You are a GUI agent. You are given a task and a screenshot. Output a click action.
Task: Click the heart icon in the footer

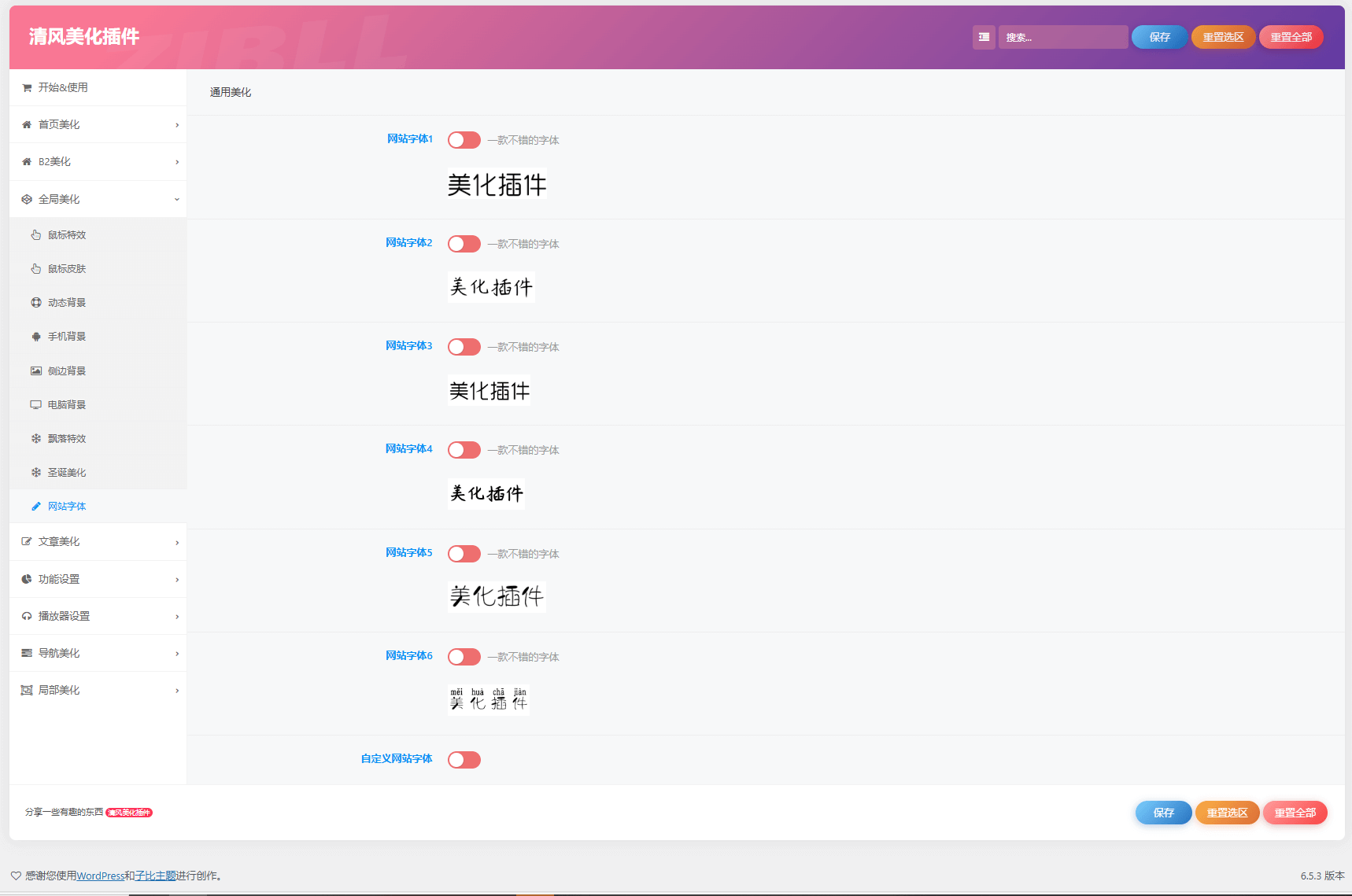[x=16, y=876]
